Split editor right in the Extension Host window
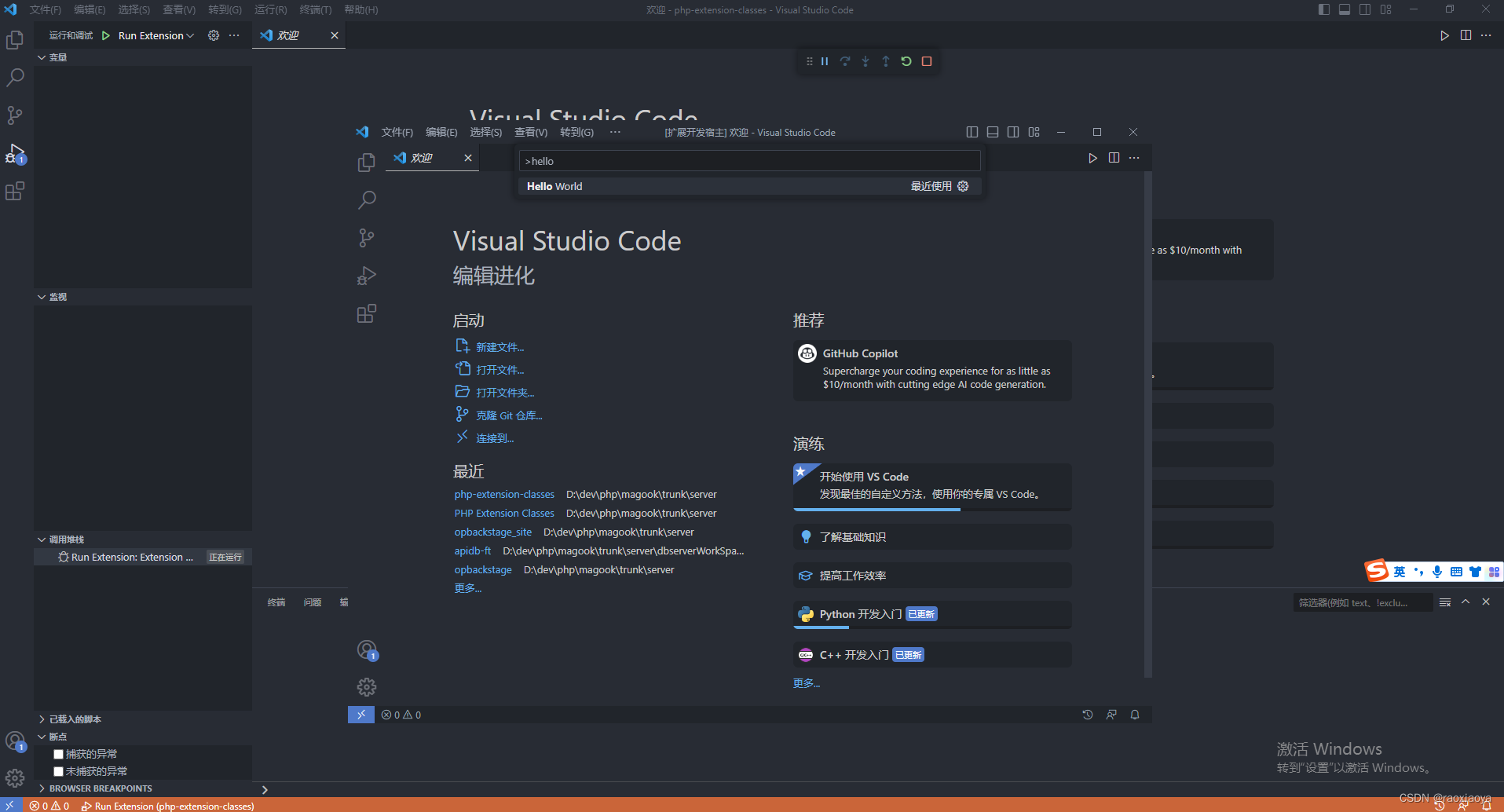The height and width of the screenshot is (812, 1504). pyautogui.click(x=1114, y=158)
